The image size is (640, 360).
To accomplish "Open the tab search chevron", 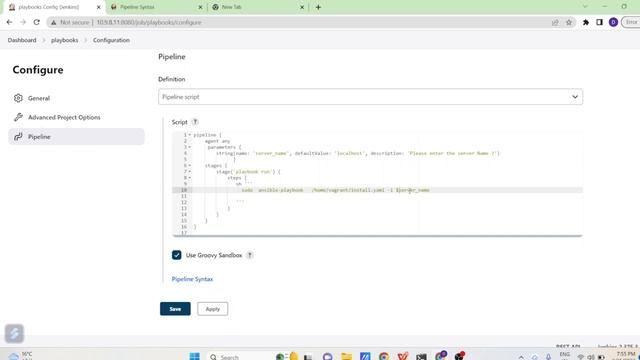I will pyautogui.click(x=585, y=7).
